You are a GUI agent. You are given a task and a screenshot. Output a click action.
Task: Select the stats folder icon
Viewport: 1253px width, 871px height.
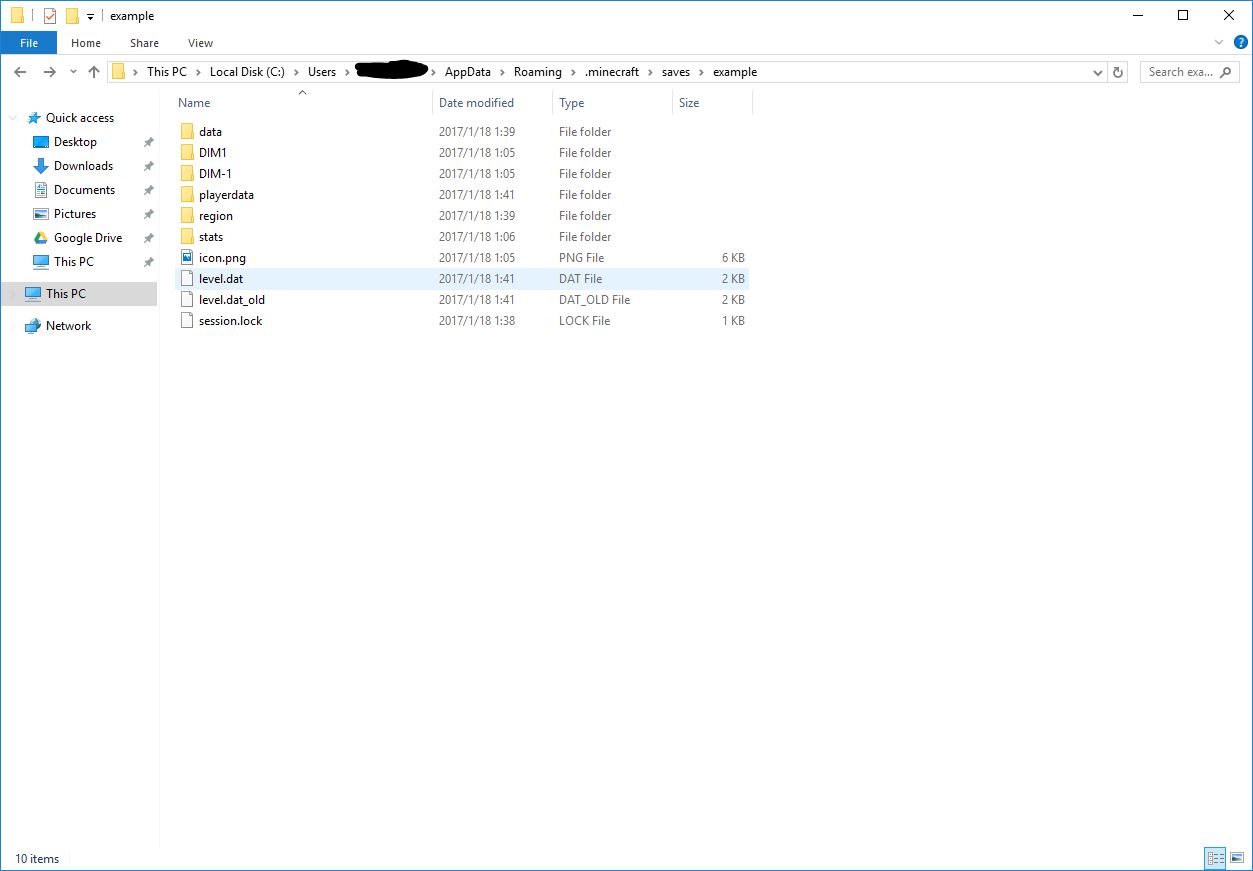(187, 237)
